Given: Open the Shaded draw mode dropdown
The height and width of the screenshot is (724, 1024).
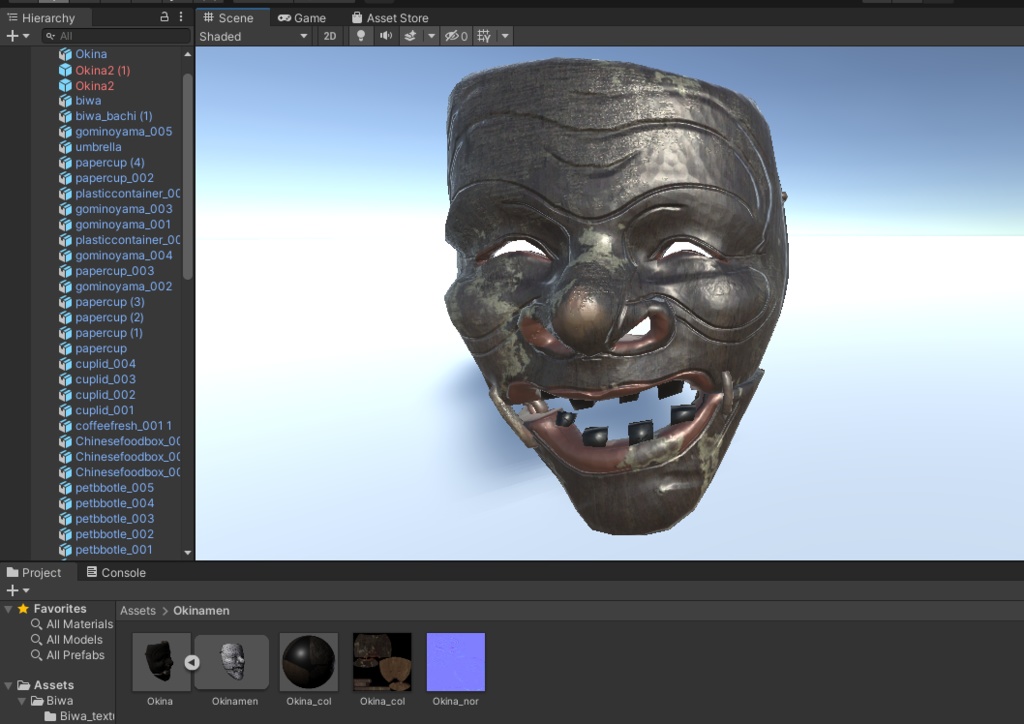Looking at the screenshot, I should (x=254, y=36).
